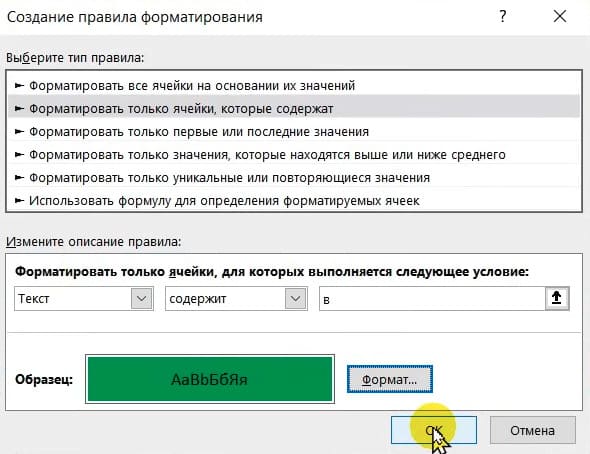Image resolution: width=590 pixels, height=454 pixels.
Task: Open the 'Текст' combo box
Action: 84,299
